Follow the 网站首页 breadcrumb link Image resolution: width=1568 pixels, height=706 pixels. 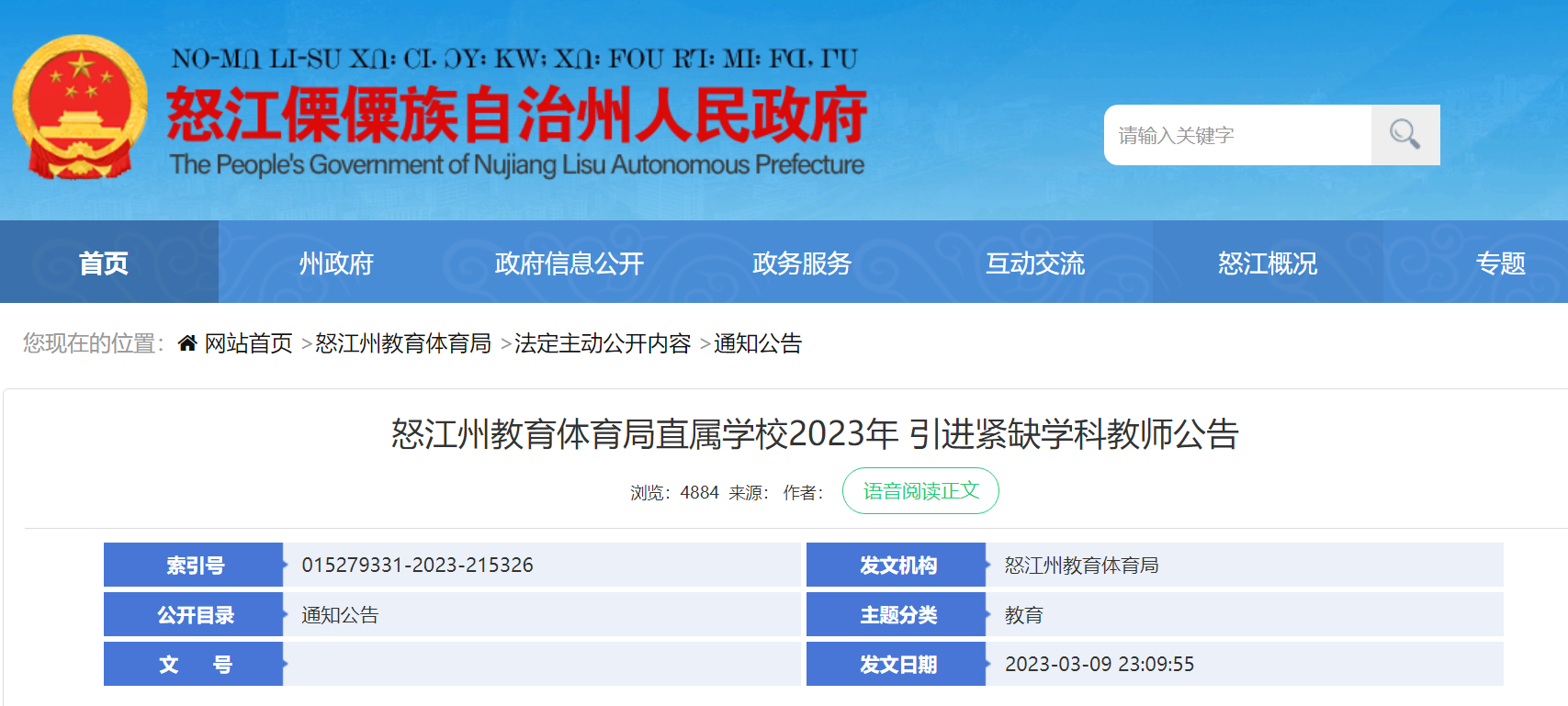point(248,343)
